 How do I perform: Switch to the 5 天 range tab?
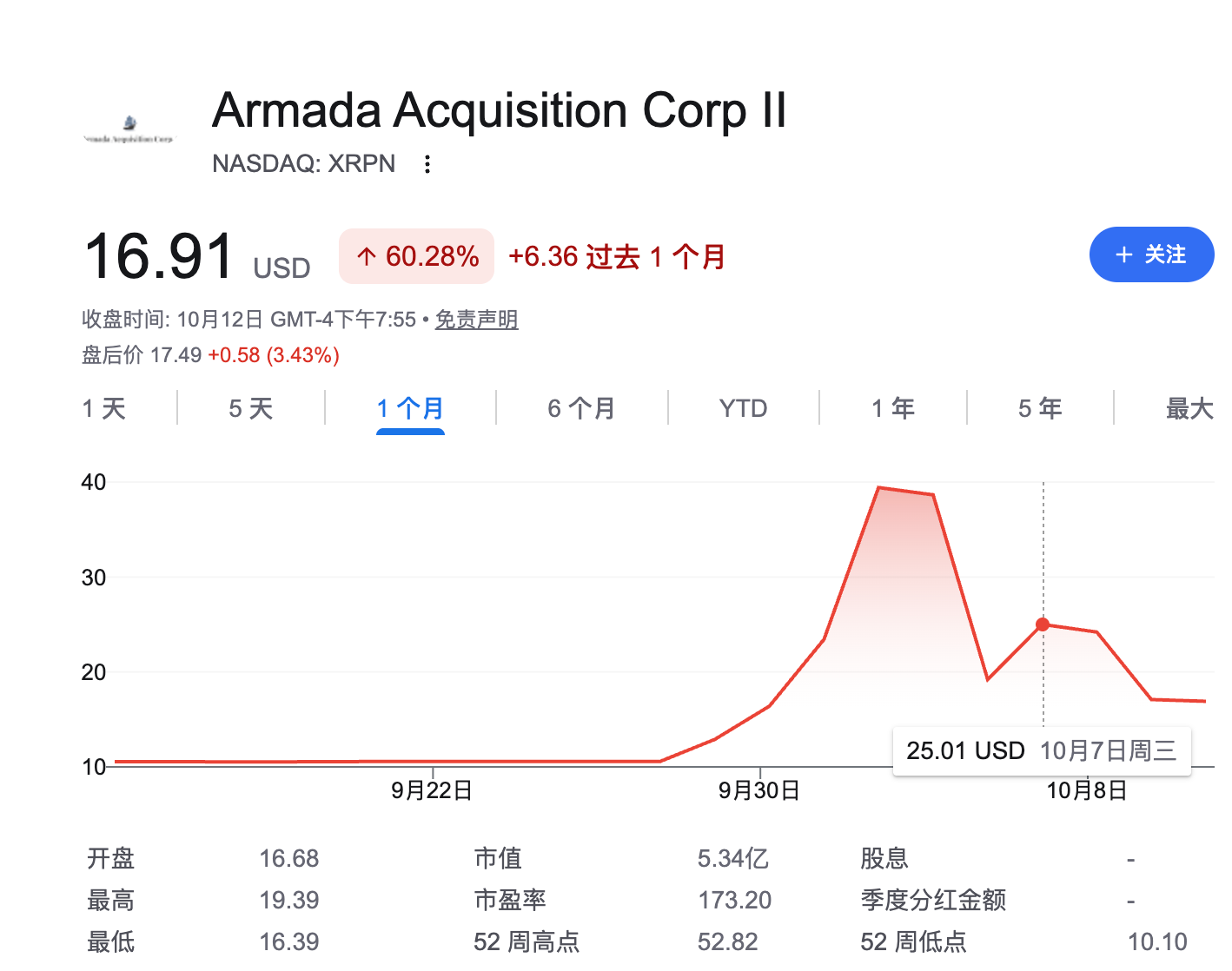pos(251,408)
